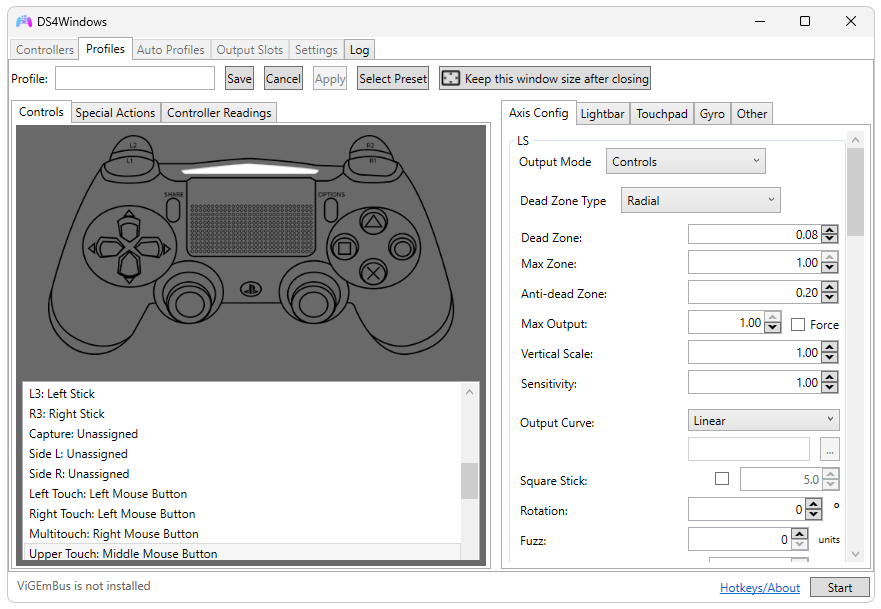This screenshot has height=609, width=881.
Task: Click the Axis Config panel scrollbar thumb
Action: 855,192
